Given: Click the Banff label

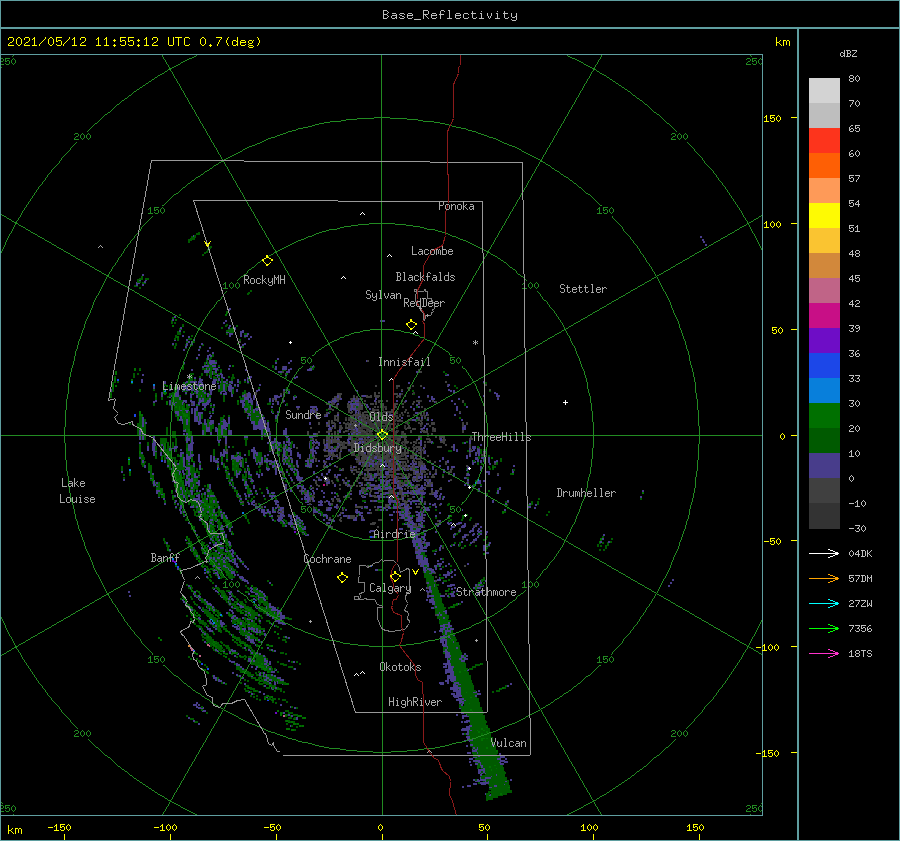Looking at the screenshot, I should 165,558.
